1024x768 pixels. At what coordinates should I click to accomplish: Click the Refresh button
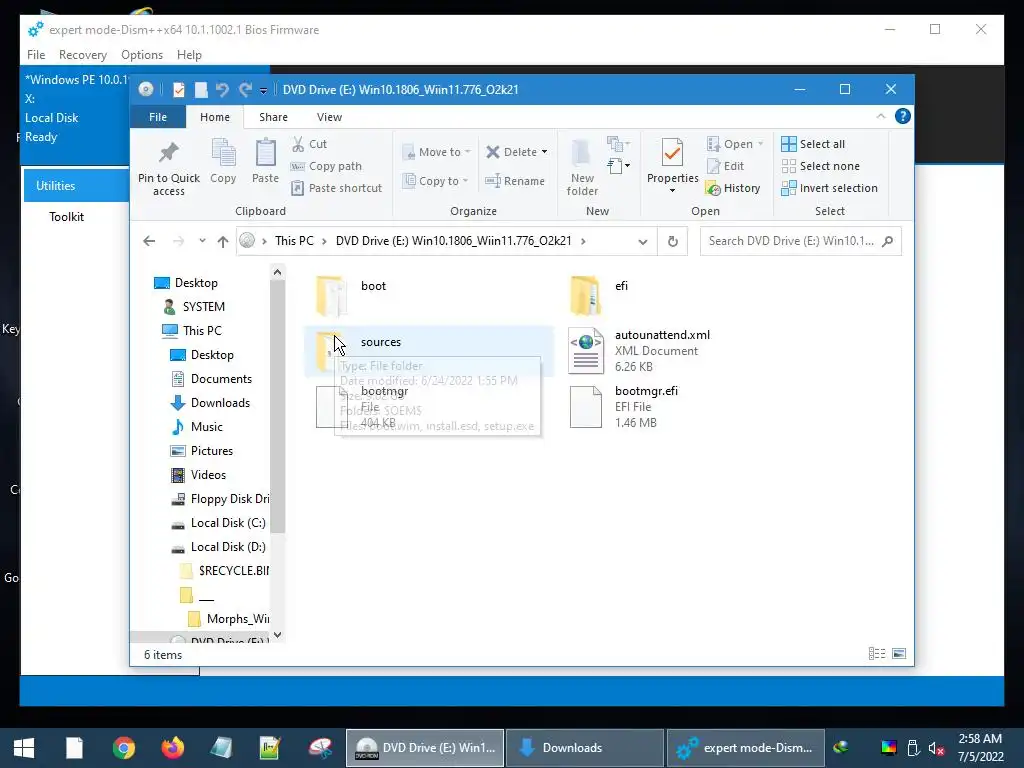[x=673, y=242]
